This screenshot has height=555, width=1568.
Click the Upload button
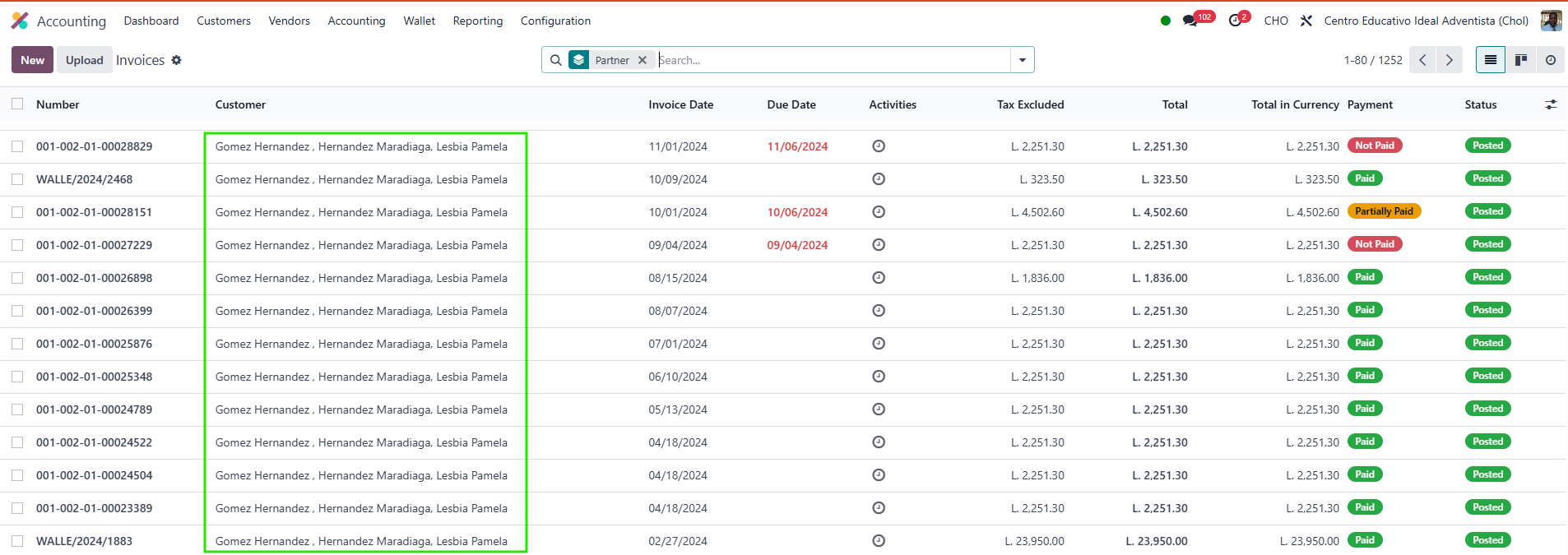84,60
